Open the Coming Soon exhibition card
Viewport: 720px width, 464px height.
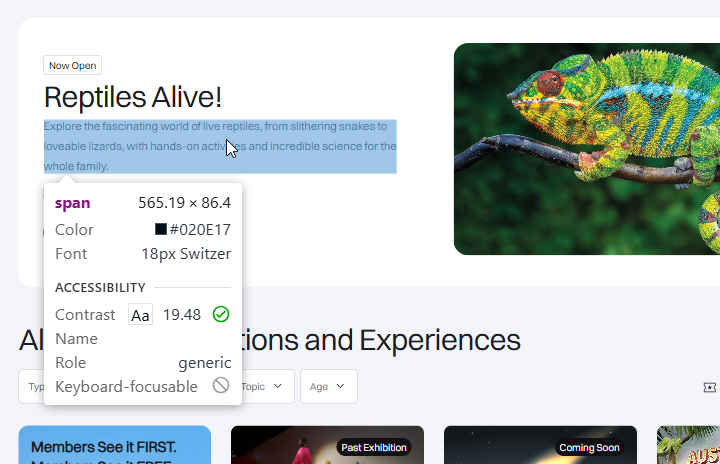click(540, 445)
